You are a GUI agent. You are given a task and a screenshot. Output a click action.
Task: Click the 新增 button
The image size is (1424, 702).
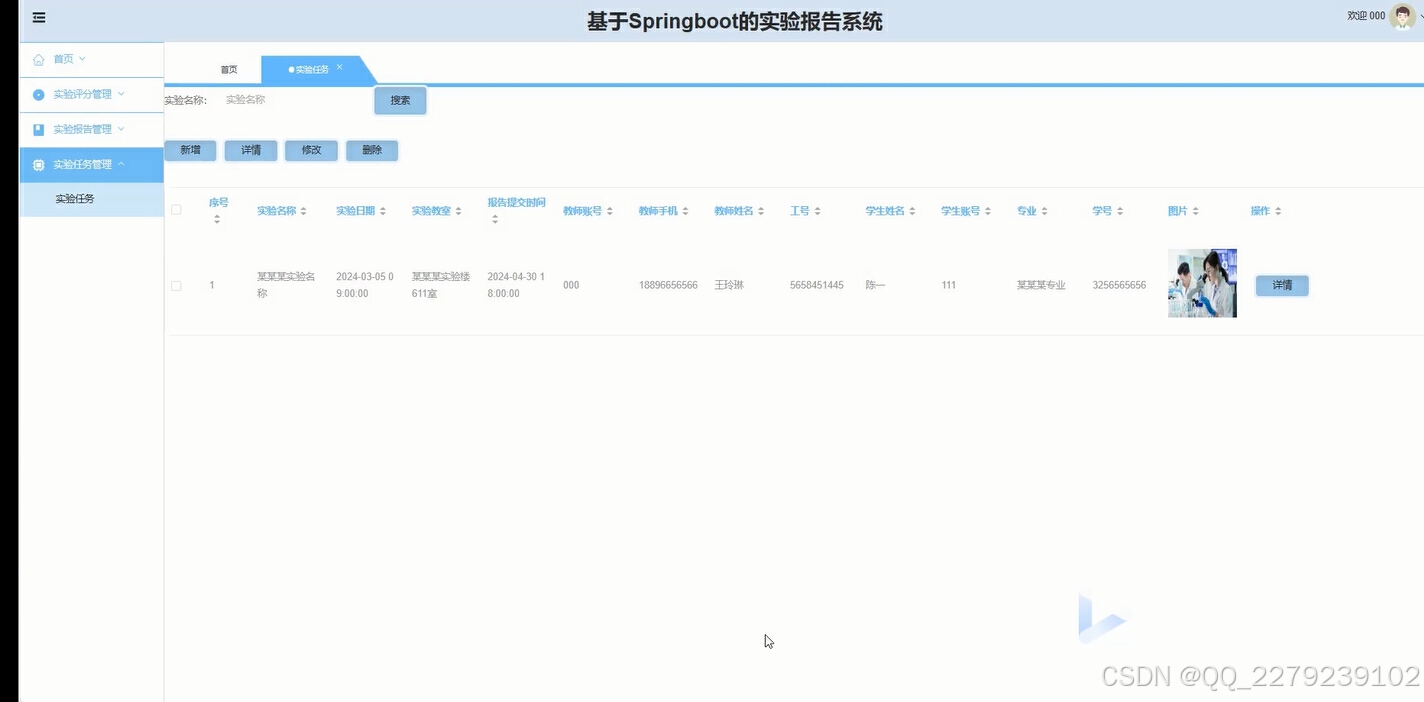coord(190,149)
